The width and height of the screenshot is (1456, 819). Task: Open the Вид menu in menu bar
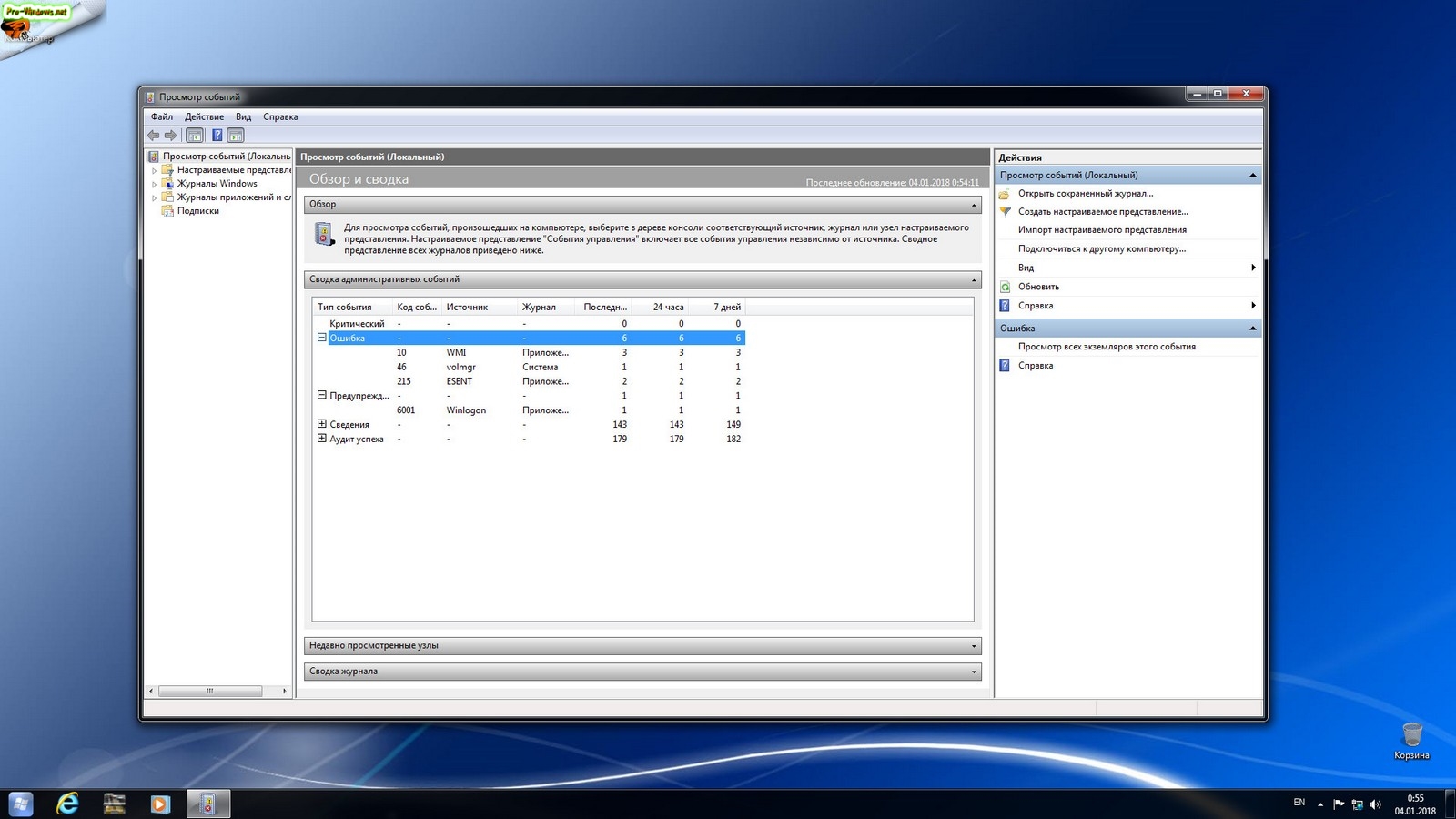[x=243, y=116]
